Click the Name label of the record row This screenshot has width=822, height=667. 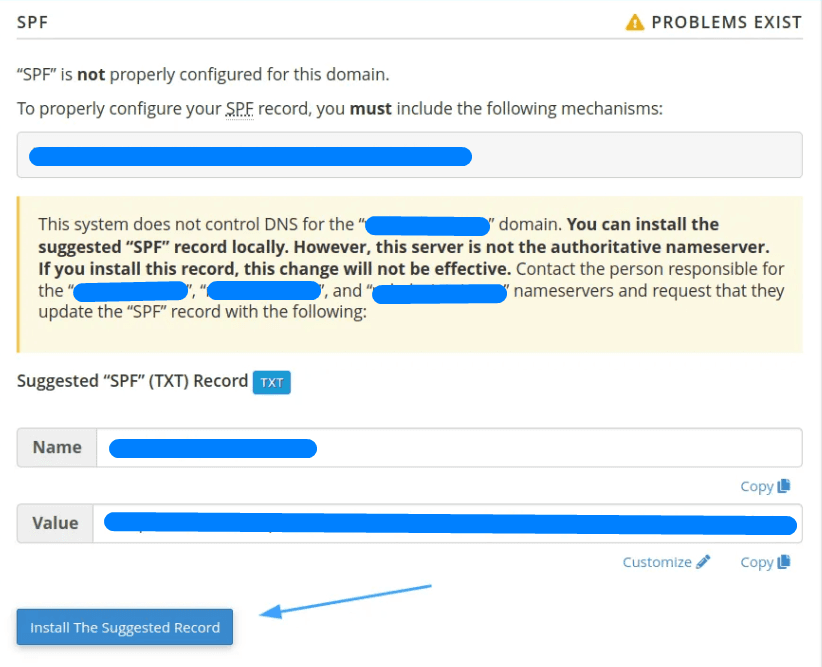click(56, 447)
